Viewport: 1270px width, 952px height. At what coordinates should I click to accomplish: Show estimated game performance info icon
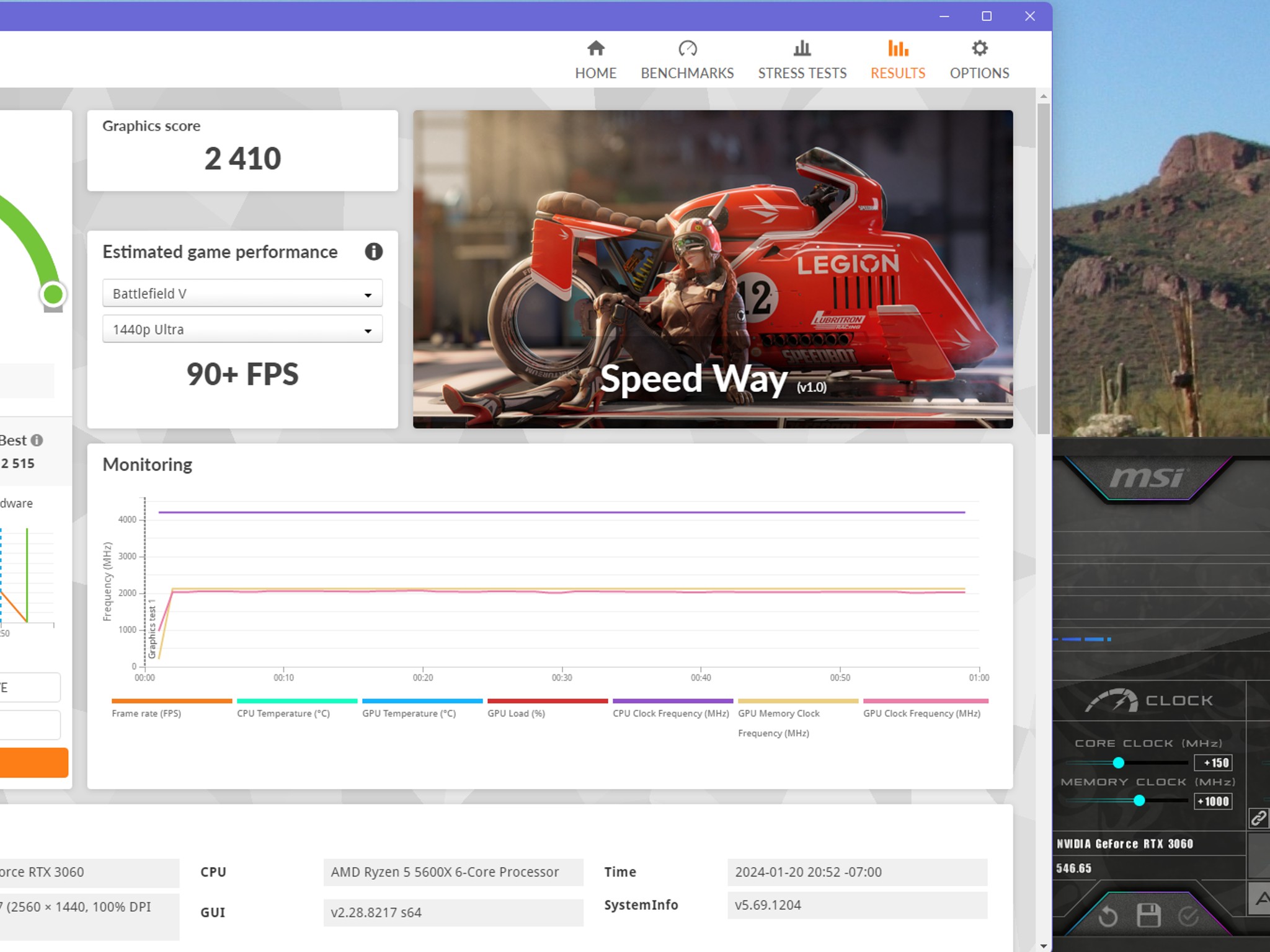click(374, 252)
